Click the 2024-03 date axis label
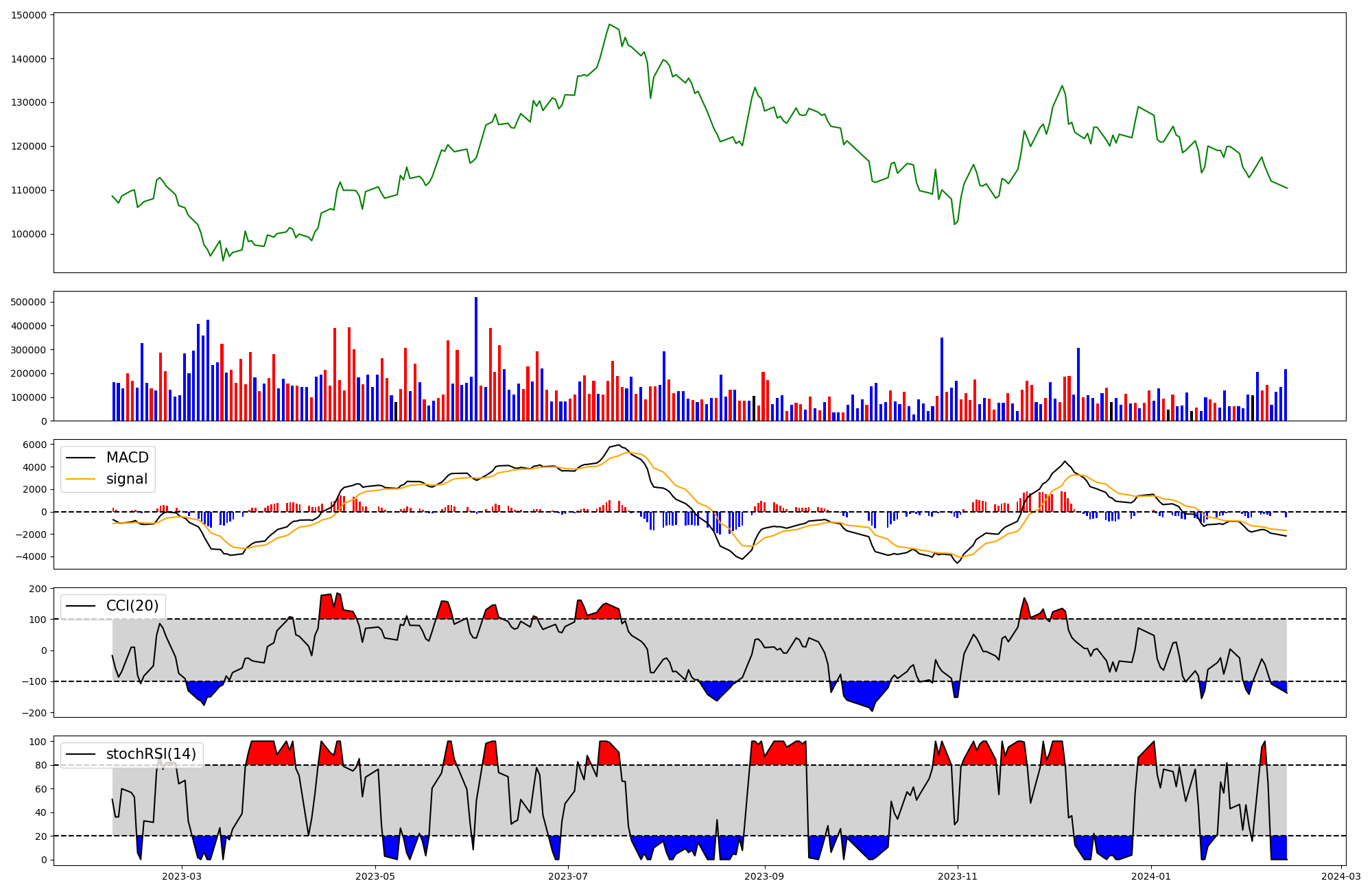1372x892 pixels. (x=1341, y=876)
